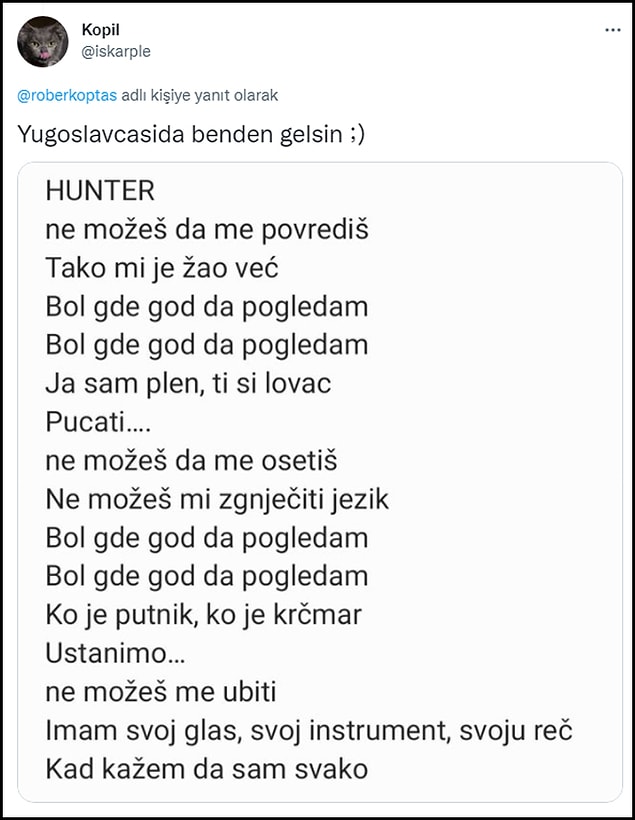Open the quoted lyrics card image
Screen dimensions: 635x820
(320, 482)
